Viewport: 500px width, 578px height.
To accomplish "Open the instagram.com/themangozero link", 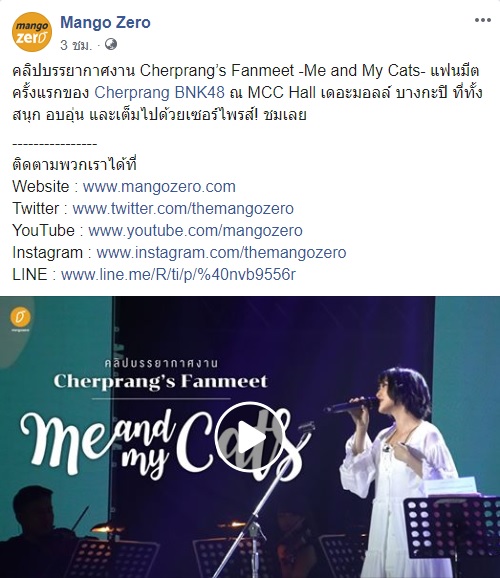I will pyautogui.click(x=221, y=253).
